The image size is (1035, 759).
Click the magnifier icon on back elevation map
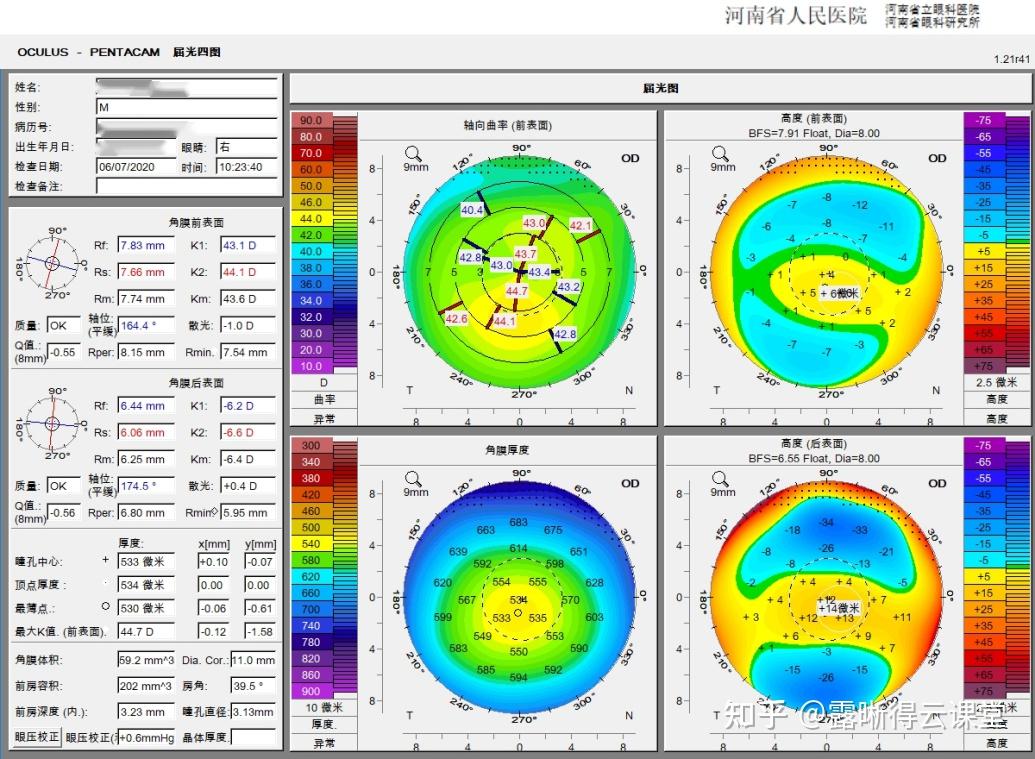pyautogui.click(x=720, y=478)
